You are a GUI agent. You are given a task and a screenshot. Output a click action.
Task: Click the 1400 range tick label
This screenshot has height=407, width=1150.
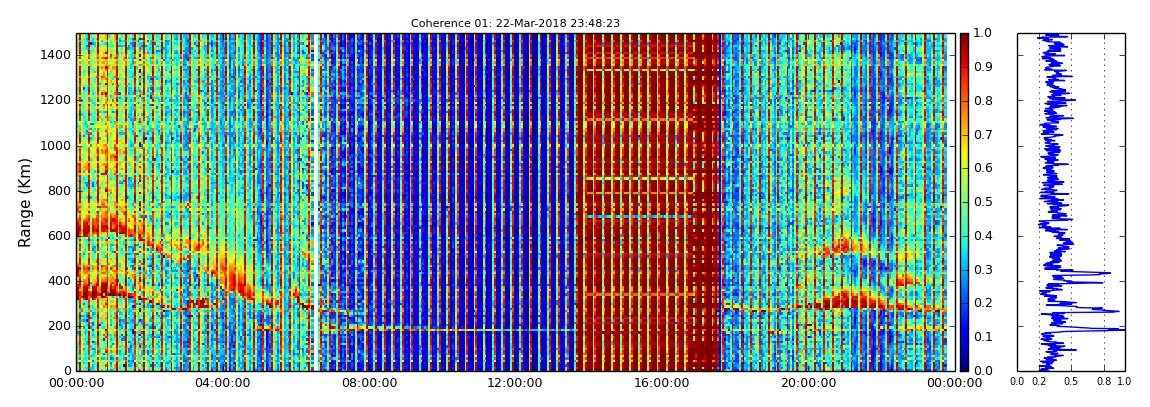coord(57,56)
